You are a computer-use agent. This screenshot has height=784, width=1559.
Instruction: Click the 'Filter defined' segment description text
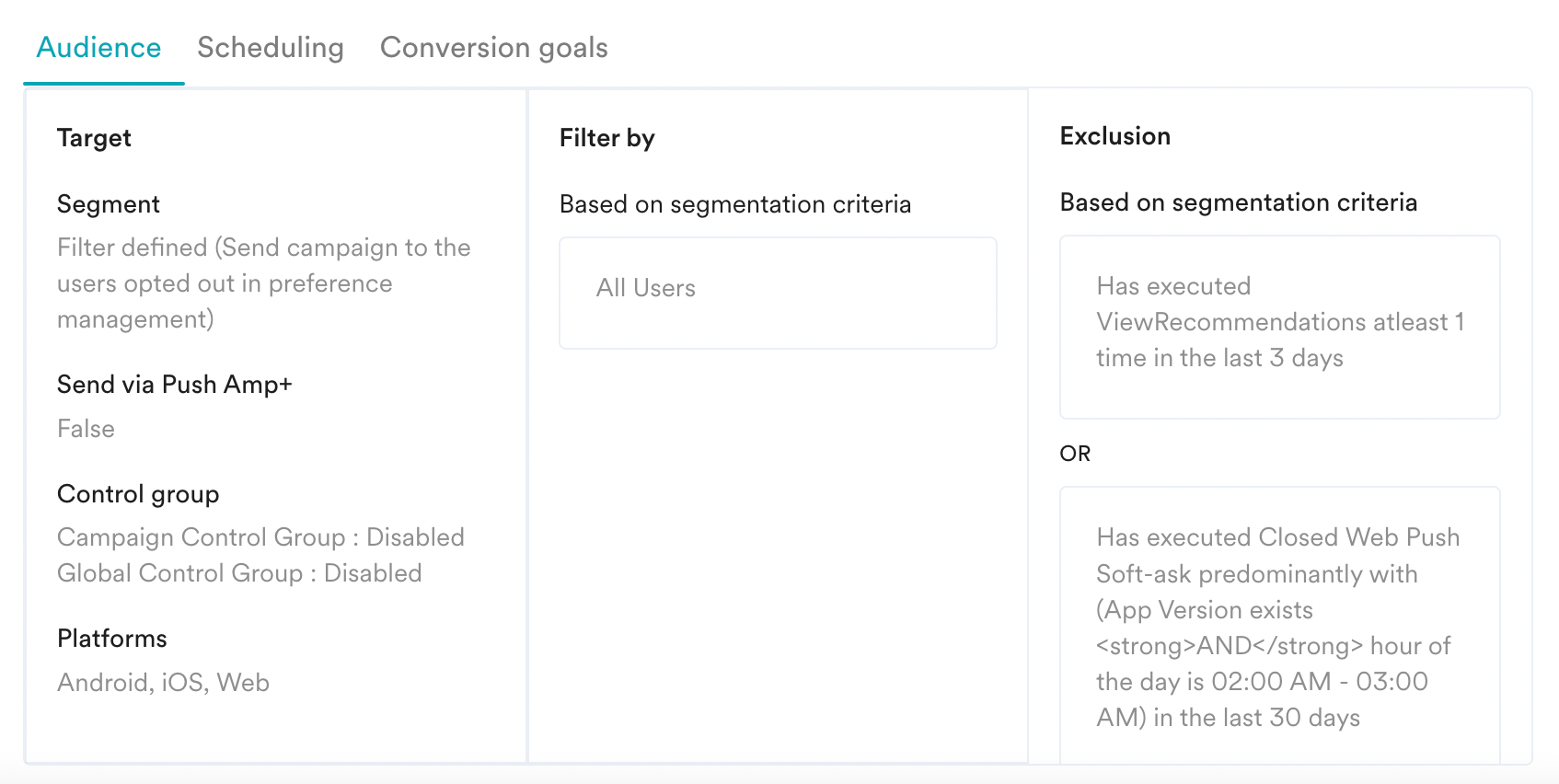coord(263,283)
